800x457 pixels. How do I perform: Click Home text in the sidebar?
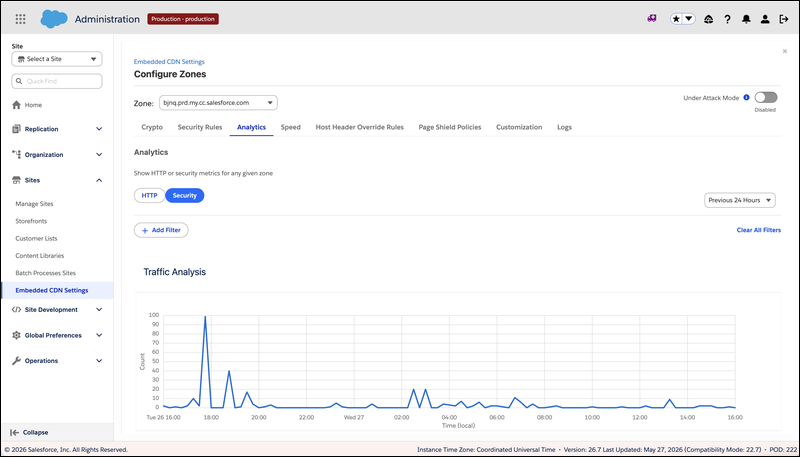click(33, 105)
